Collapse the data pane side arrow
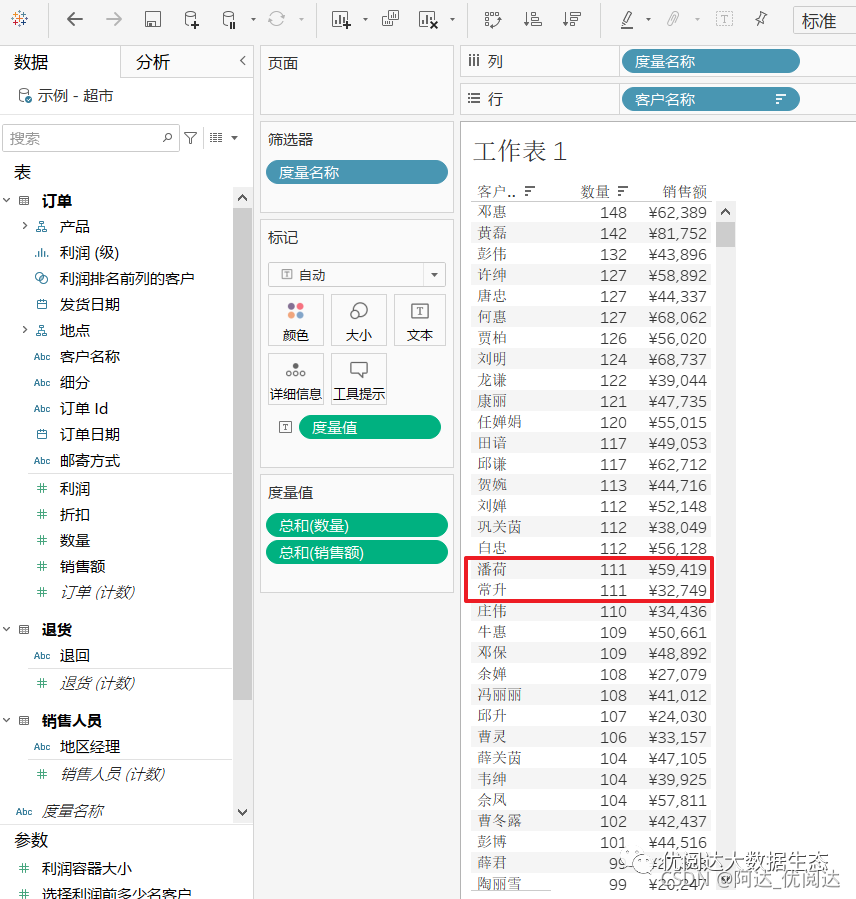Viewport: 856px width, 899px height. click(x=243, y=60)
